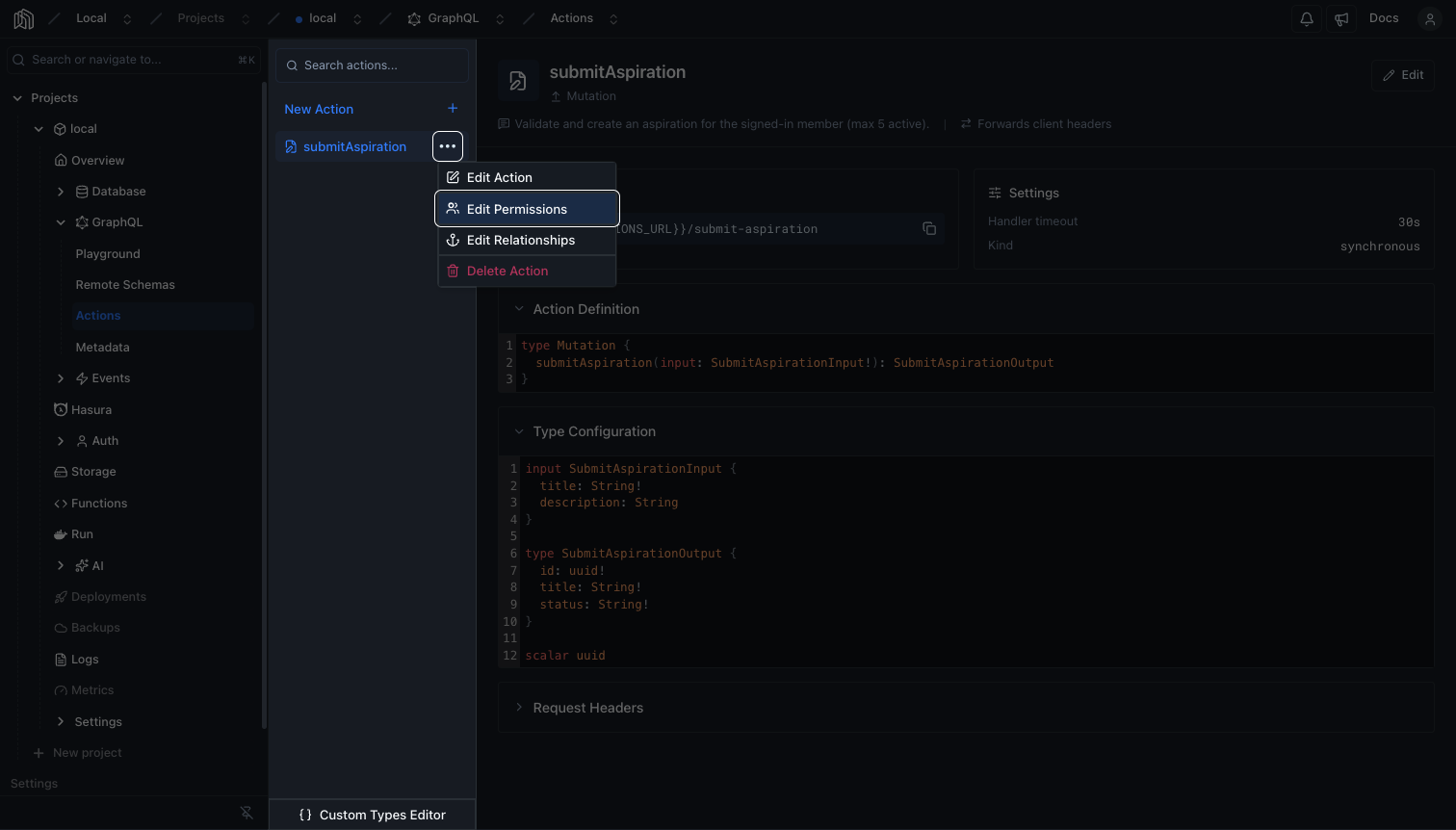1456x830 pixels.
Task: Open the Docs link
Action: click(x=1384, y=18)
